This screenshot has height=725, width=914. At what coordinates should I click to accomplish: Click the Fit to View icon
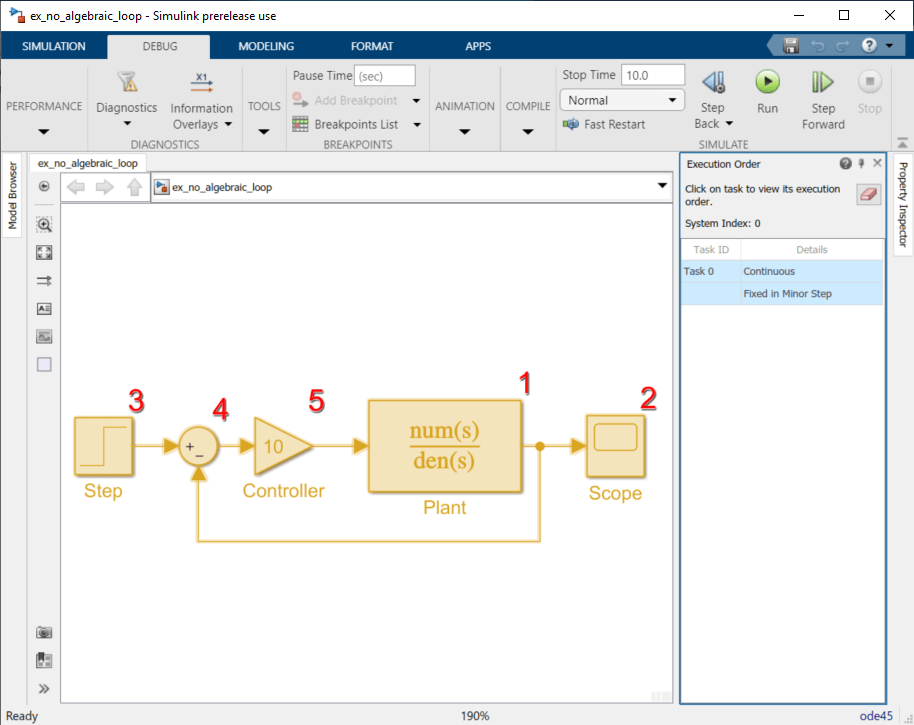coord(44,252)
